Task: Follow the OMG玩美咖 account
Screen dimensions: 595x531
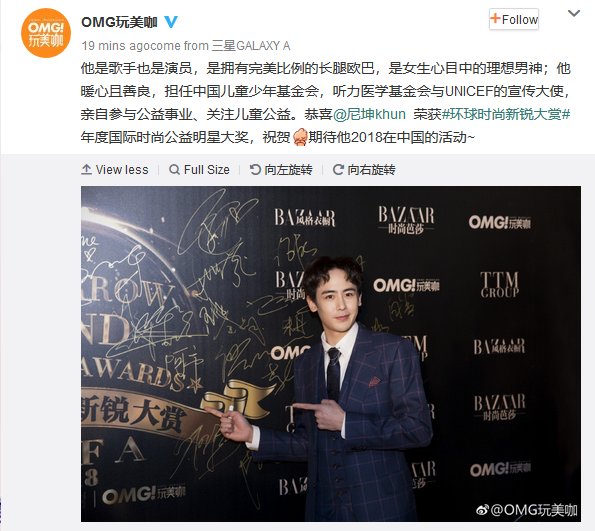Action: coord(514,19)
